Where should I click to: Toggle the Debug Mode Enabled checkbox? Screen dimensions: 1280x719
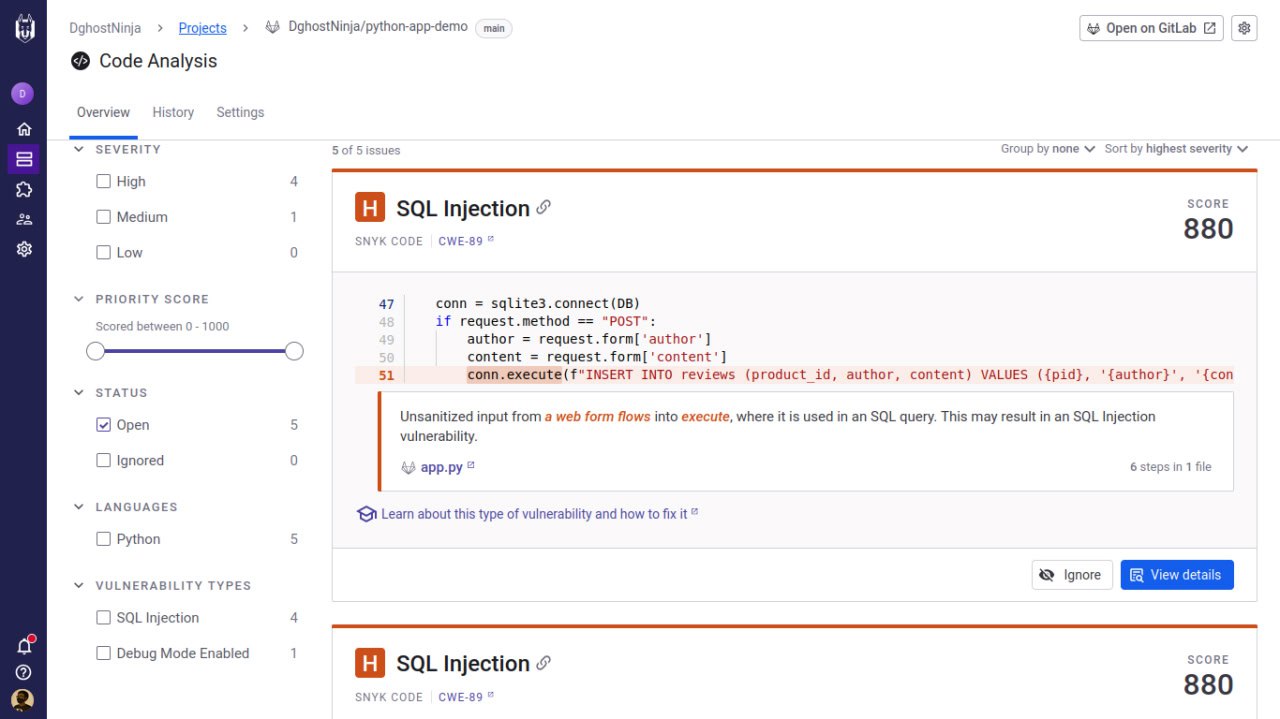103,653
